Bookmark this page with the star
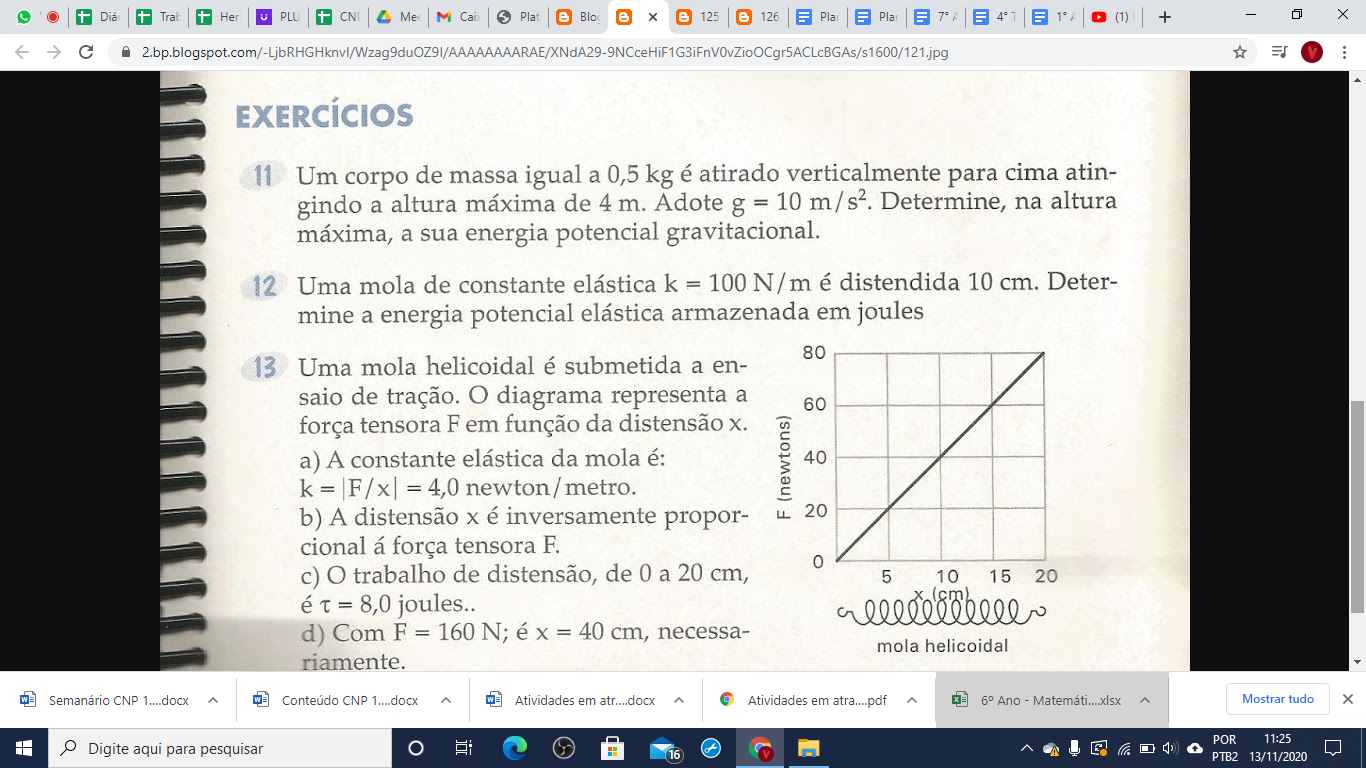1366x768 pixels. pos(1240,52)
